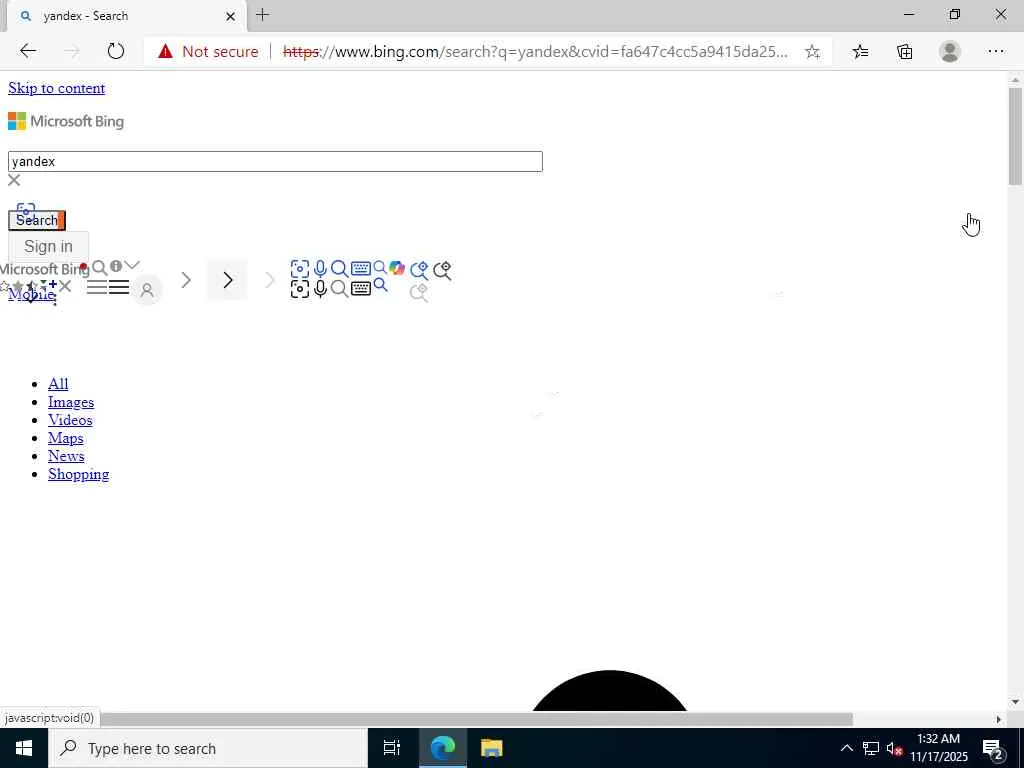Click the Search button
1024x768 pixels.
coord(37,220)
